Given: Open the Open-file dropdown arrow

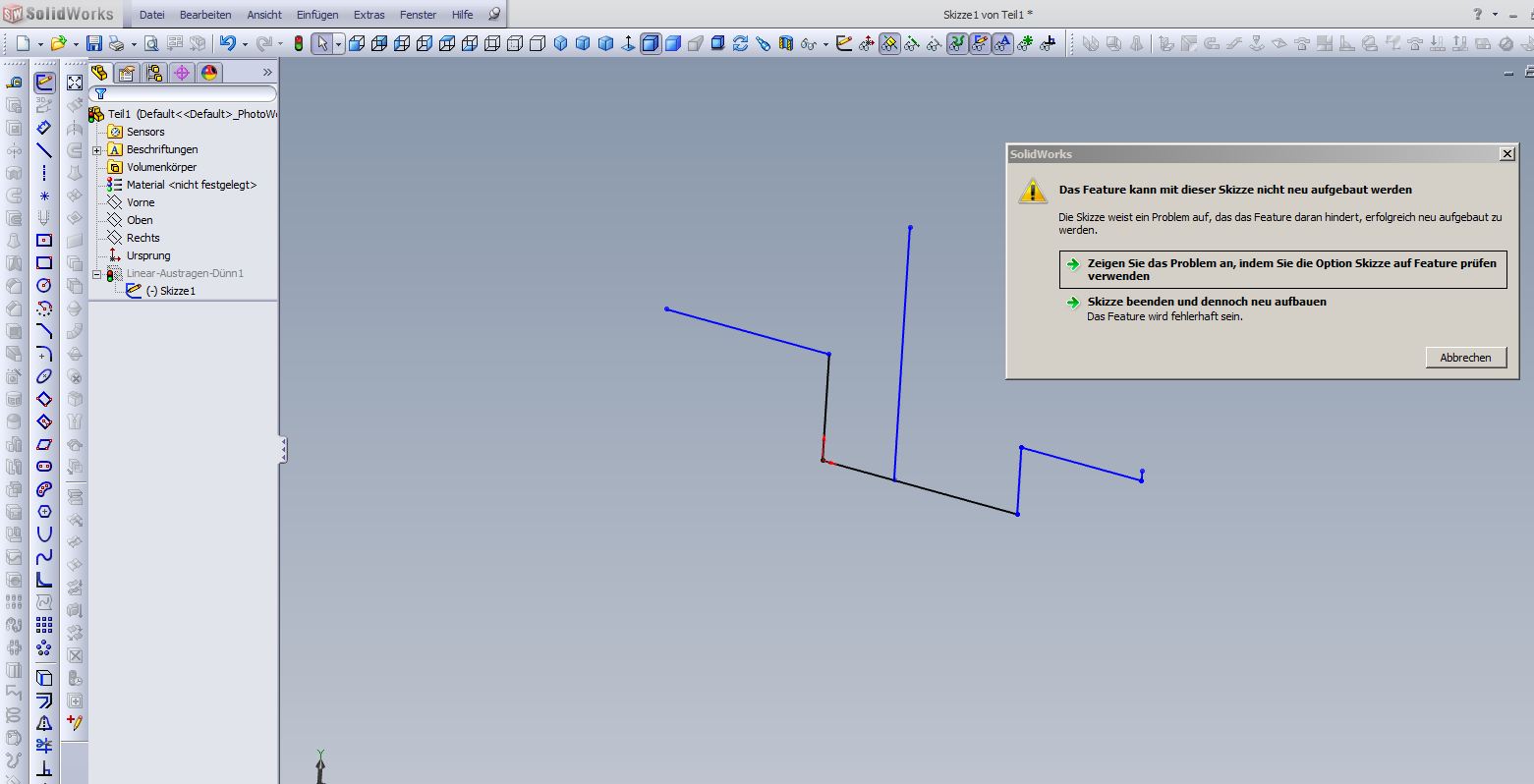Looking at the screenshot, I should tap(75, 44).
